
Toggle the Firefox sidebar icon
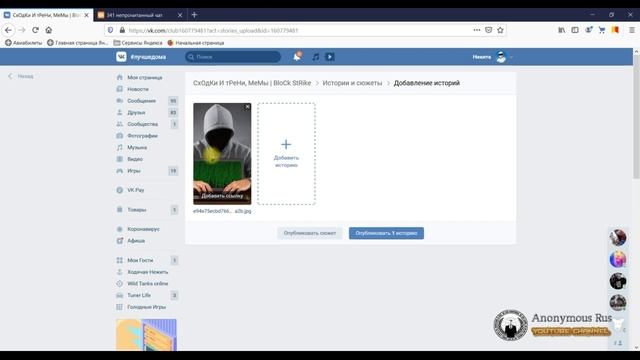(575, 30)
